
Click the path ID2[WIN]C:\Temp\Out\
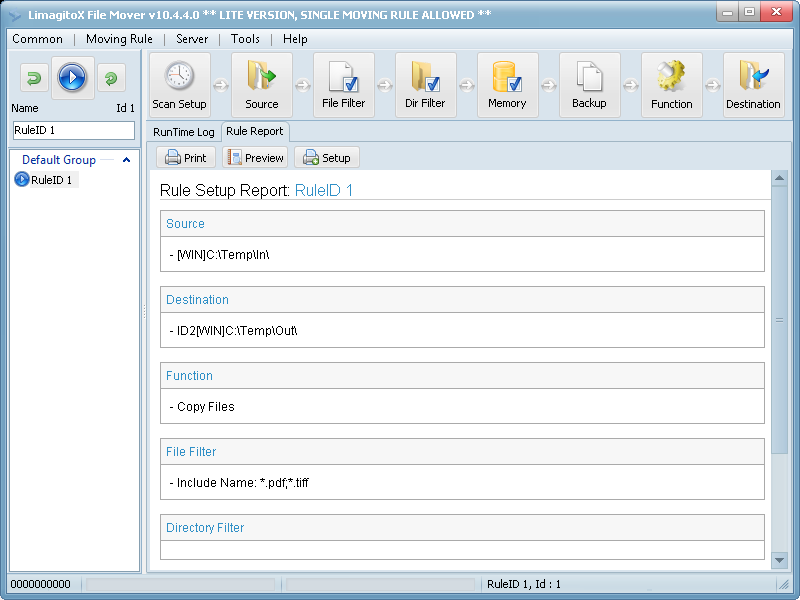[237, 331]
